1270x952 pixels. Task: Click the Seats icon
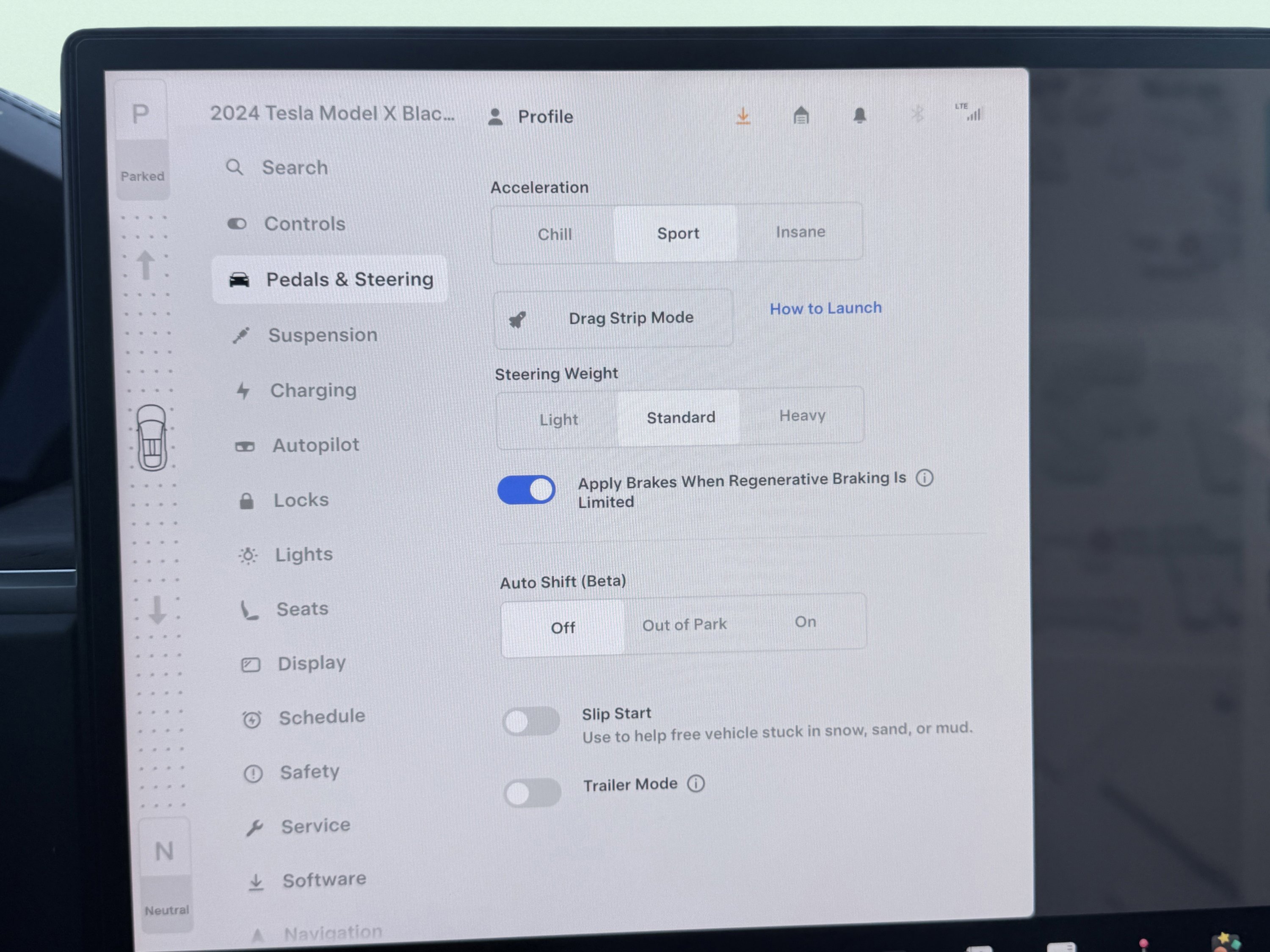pos(249,611)
